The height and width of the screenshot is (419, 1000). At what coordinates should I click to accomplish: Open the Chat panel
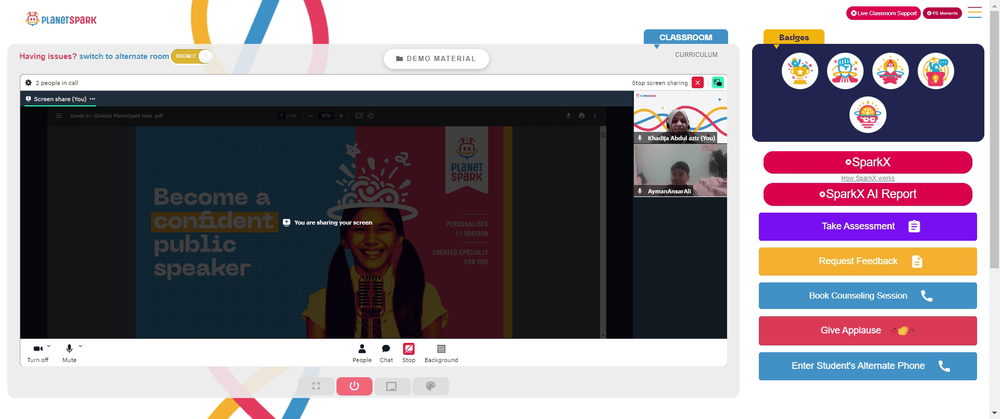[x=386, y=353]
